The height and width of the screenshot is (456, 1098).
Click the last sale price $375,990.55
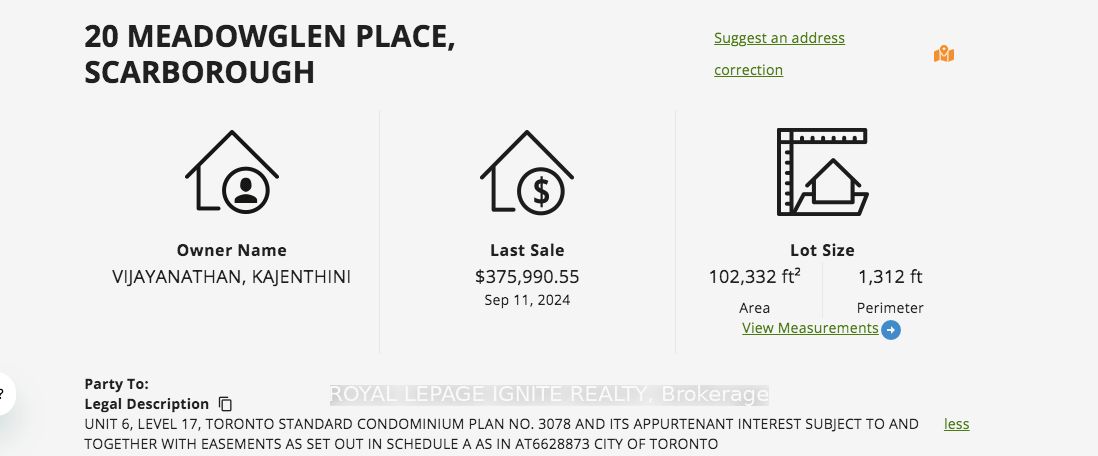tap(527, 277)
